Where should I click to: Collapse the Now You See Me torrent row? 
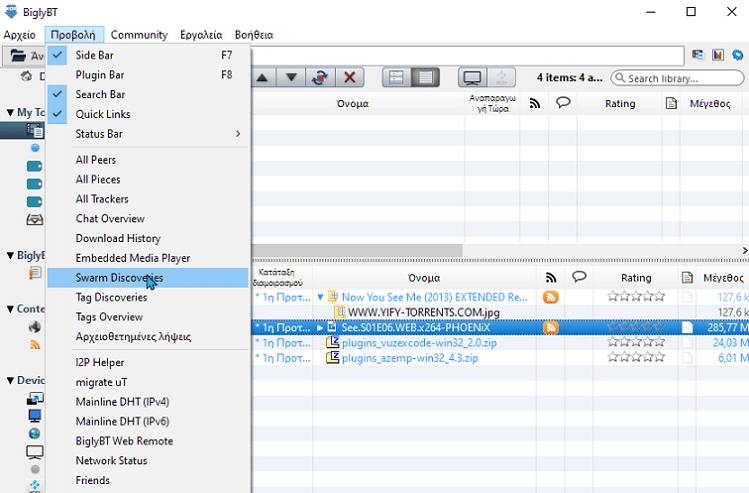click(321, 297)
